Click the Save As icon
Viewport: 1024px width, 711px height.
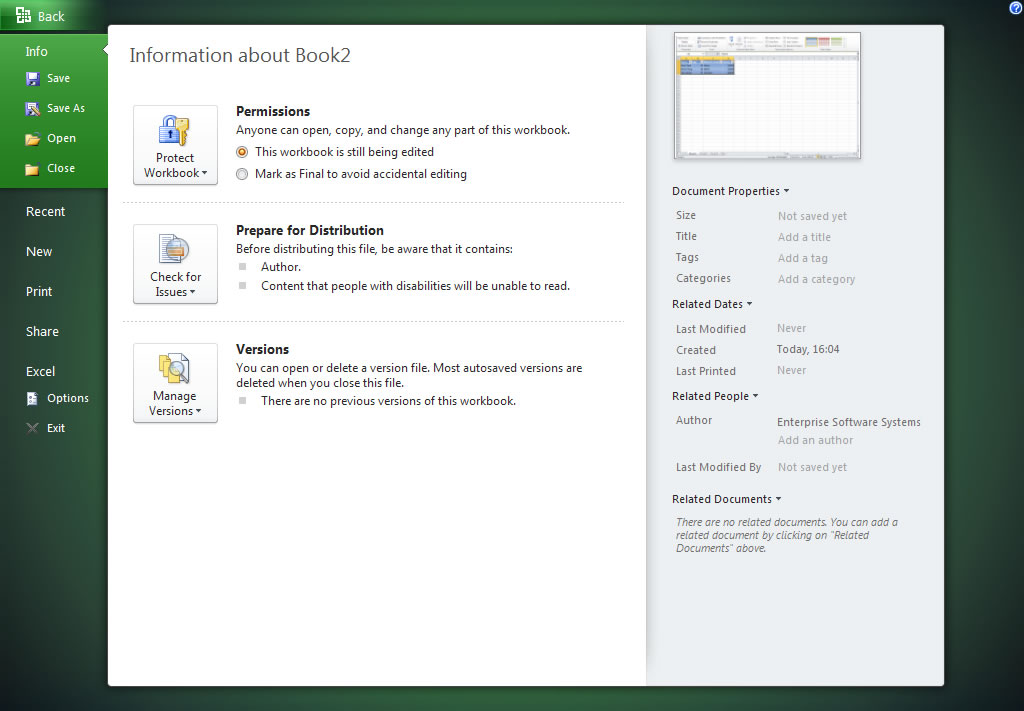click(33, 108)
